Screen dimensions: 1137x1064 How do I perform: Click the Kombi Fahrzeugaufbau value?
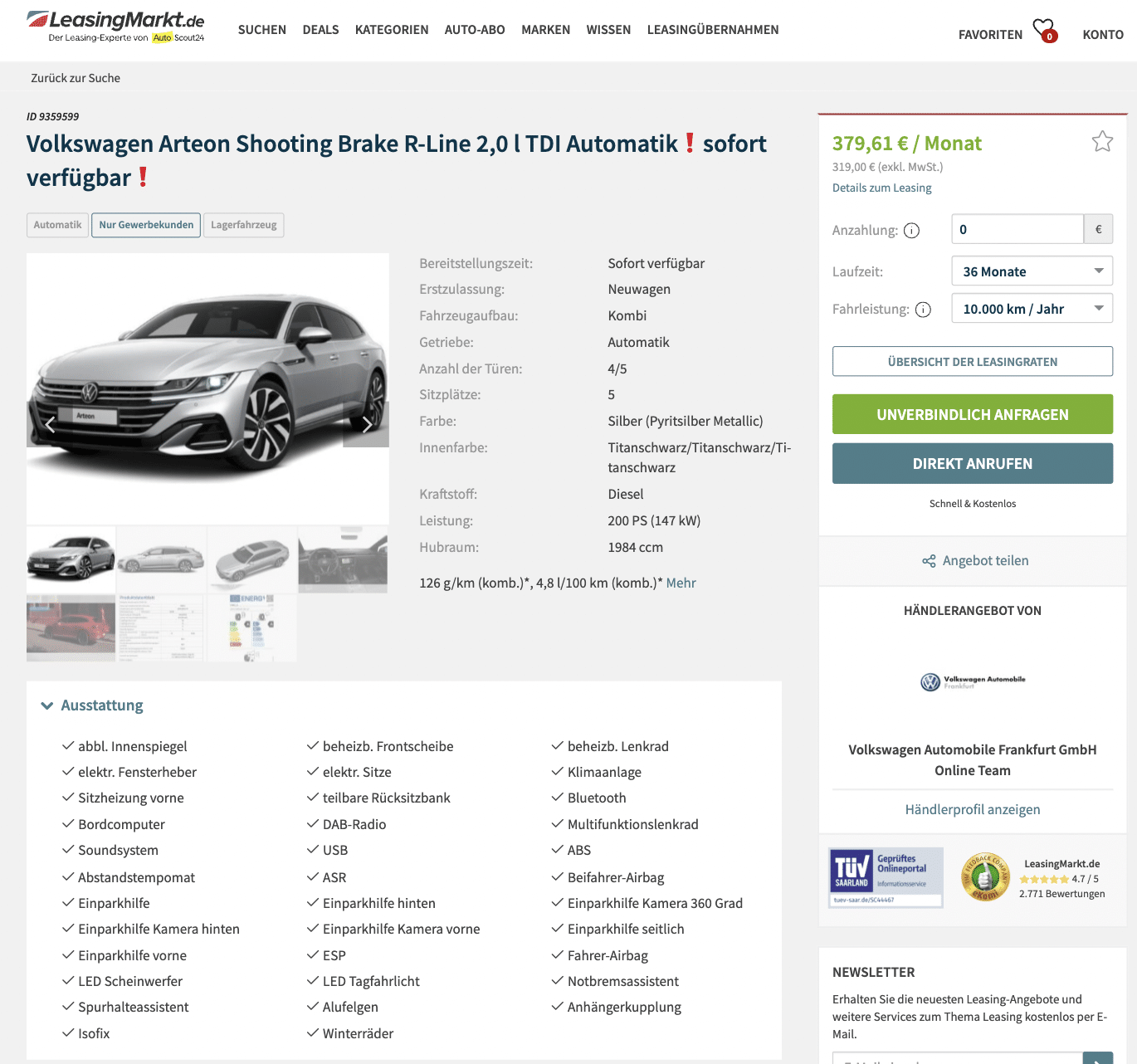coord(627,315)
